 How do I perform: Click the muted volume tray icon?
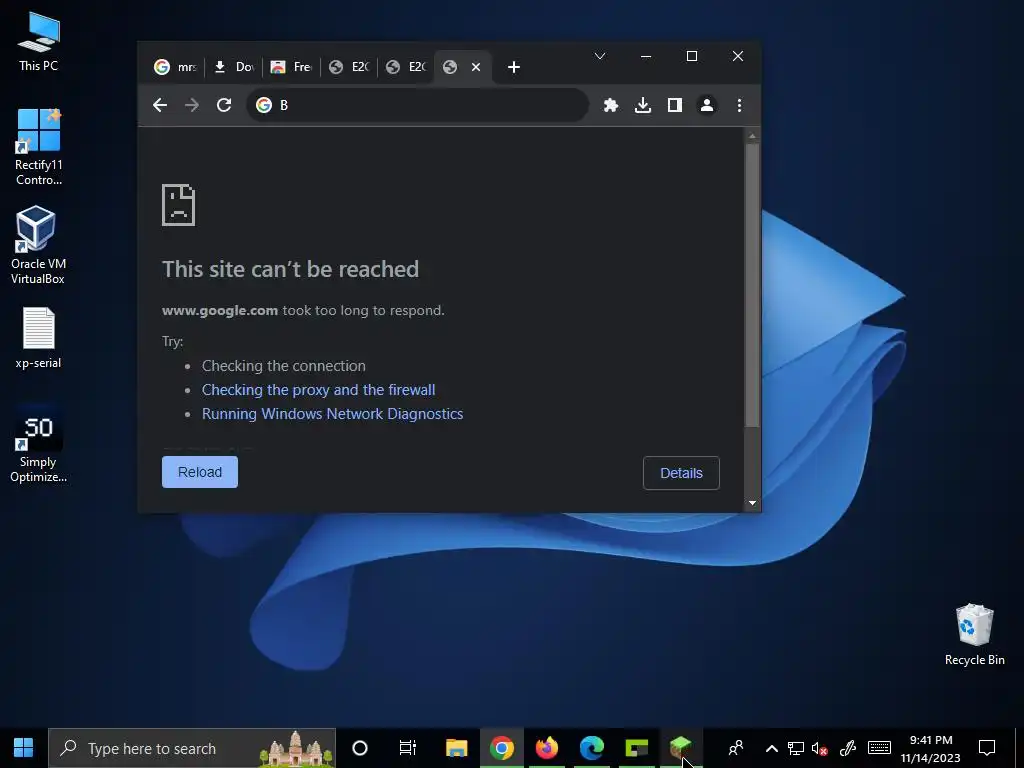pos(820,748)
